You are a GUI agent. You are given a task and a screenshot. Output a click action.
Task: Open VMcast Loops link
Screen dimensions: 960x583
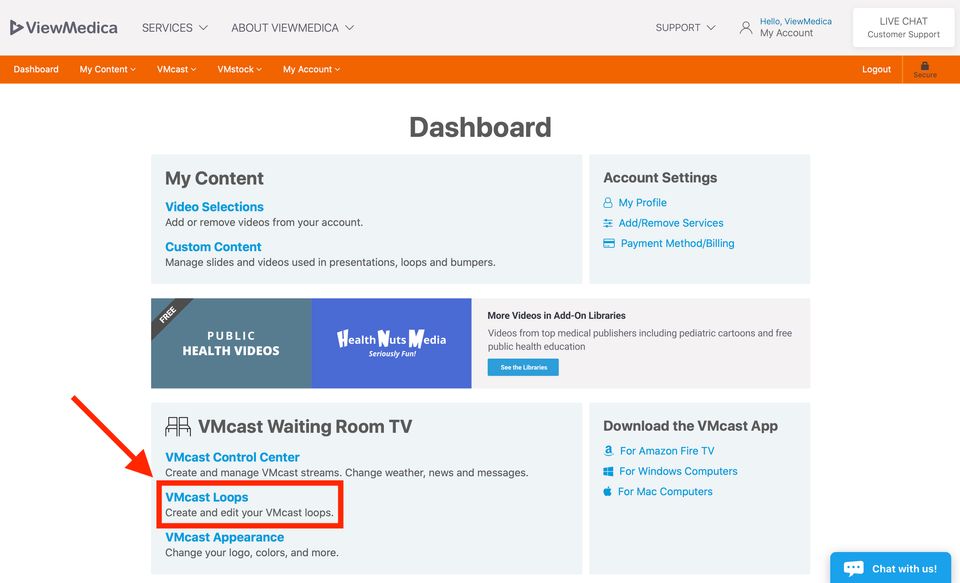pos(207,497)
